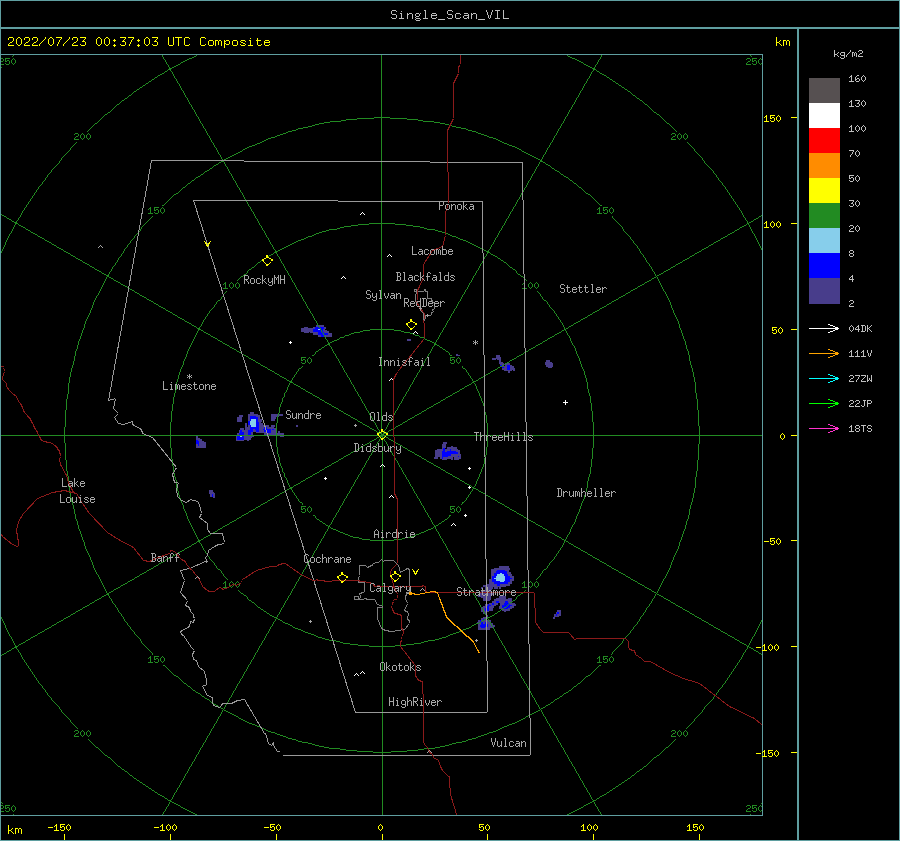Click the gray 130-160 color swatch

pyautogui.click(x=824, y=91)
